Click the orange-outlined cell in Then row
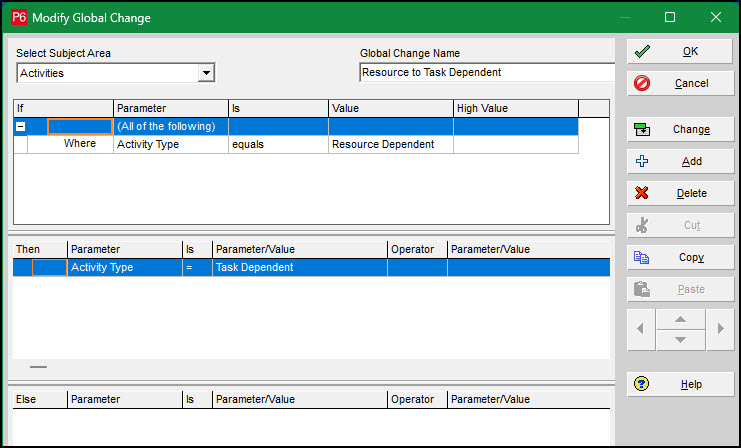 pos(49,267)
